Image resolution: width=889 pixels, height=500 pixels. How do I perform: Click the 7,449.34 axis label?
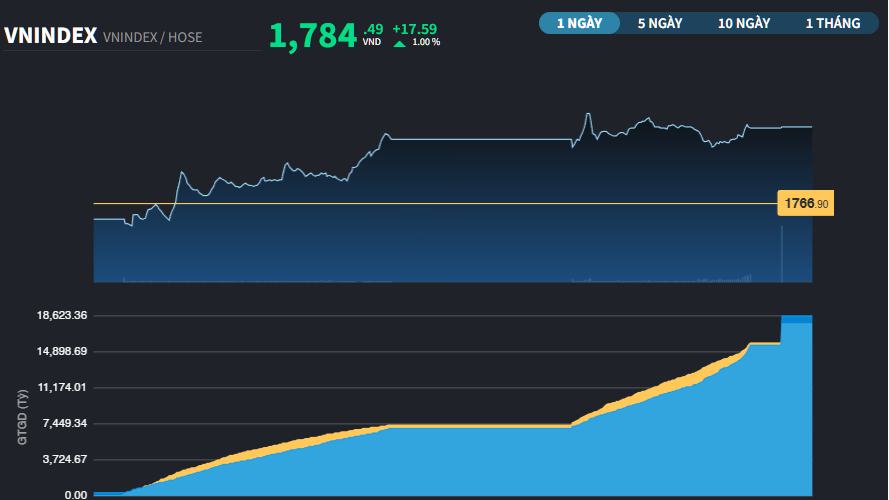pos(65,423)
